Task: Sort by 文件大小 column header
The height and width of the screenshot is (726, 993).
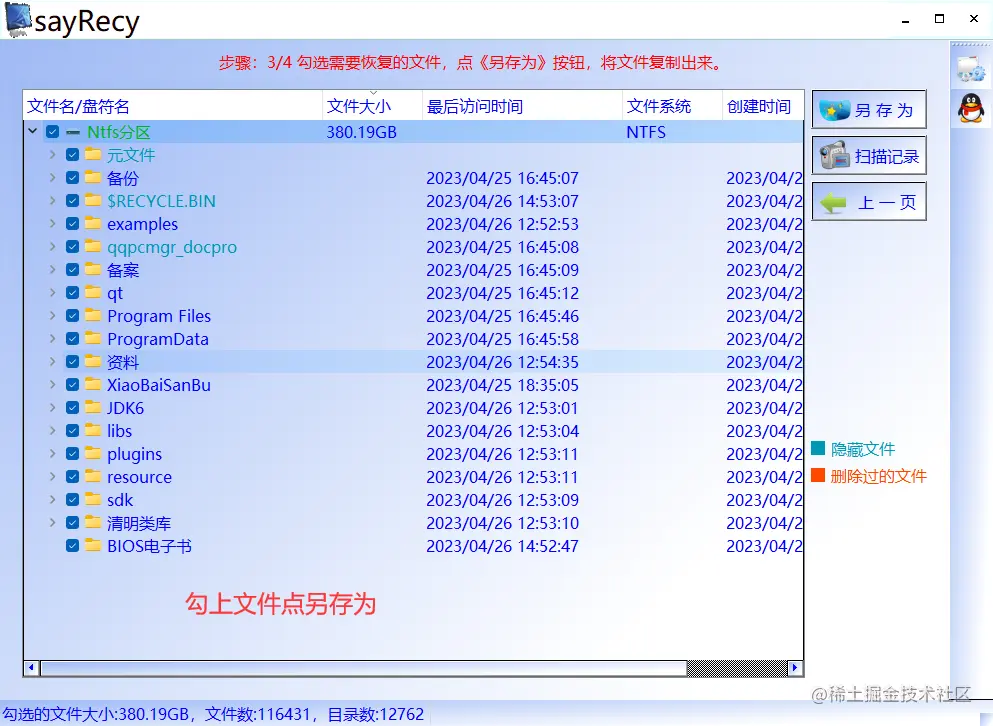Action: click(372, 106)
